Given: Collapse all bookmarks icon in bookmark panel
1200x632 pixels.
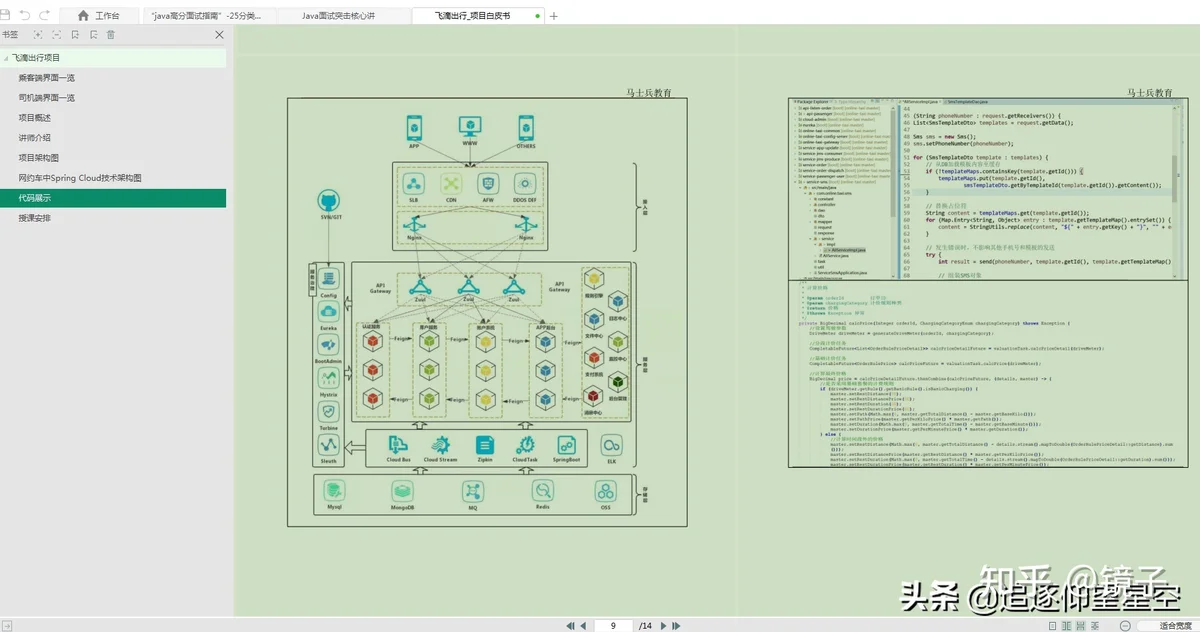Looking at the screenshot, I should coord(57,35).
